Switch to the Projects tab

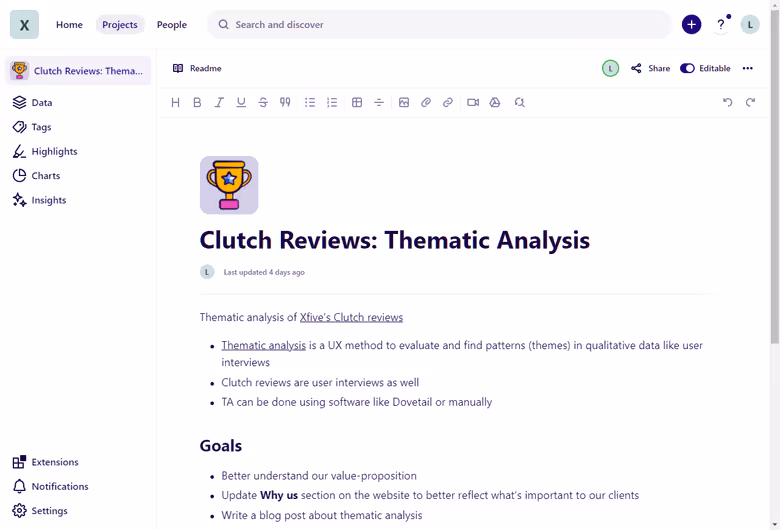click(119, 24)
